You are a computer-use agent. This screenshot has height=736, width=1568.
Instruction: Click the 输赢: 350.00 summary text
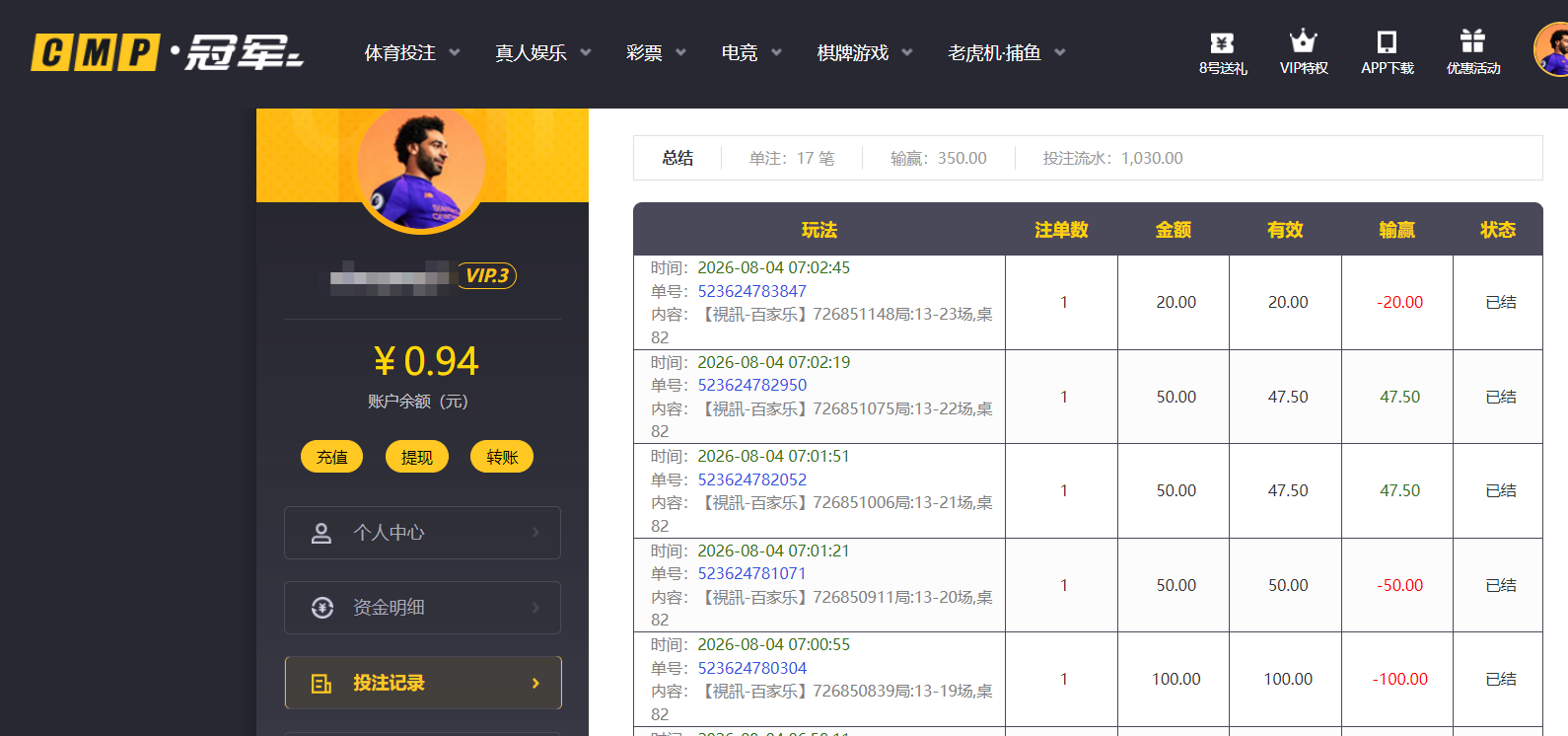point(939,158)
